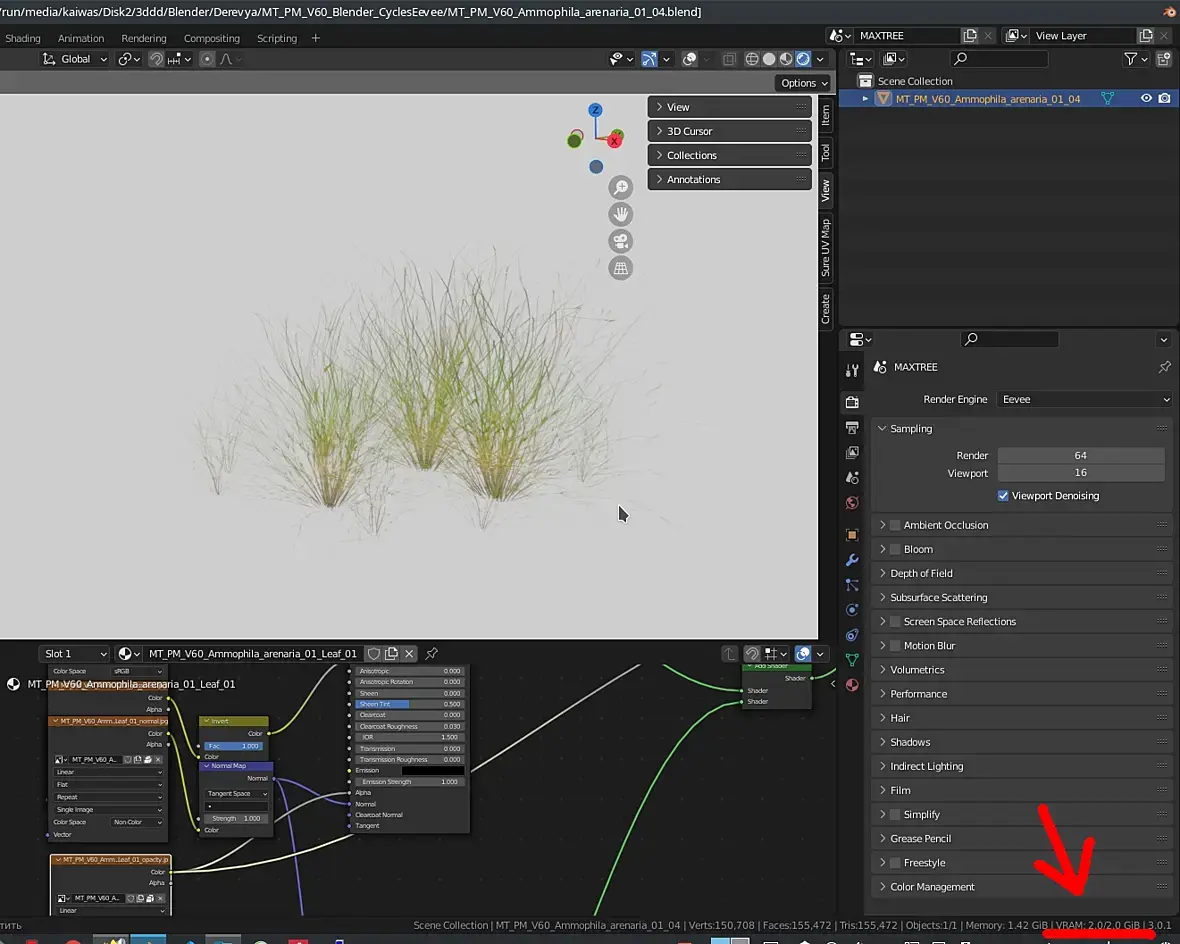Uncheck the Viewport Denoising checkbox
Image resolution: width=1180 pixels, height=944 pixels.
click(x=1003, y=496)
